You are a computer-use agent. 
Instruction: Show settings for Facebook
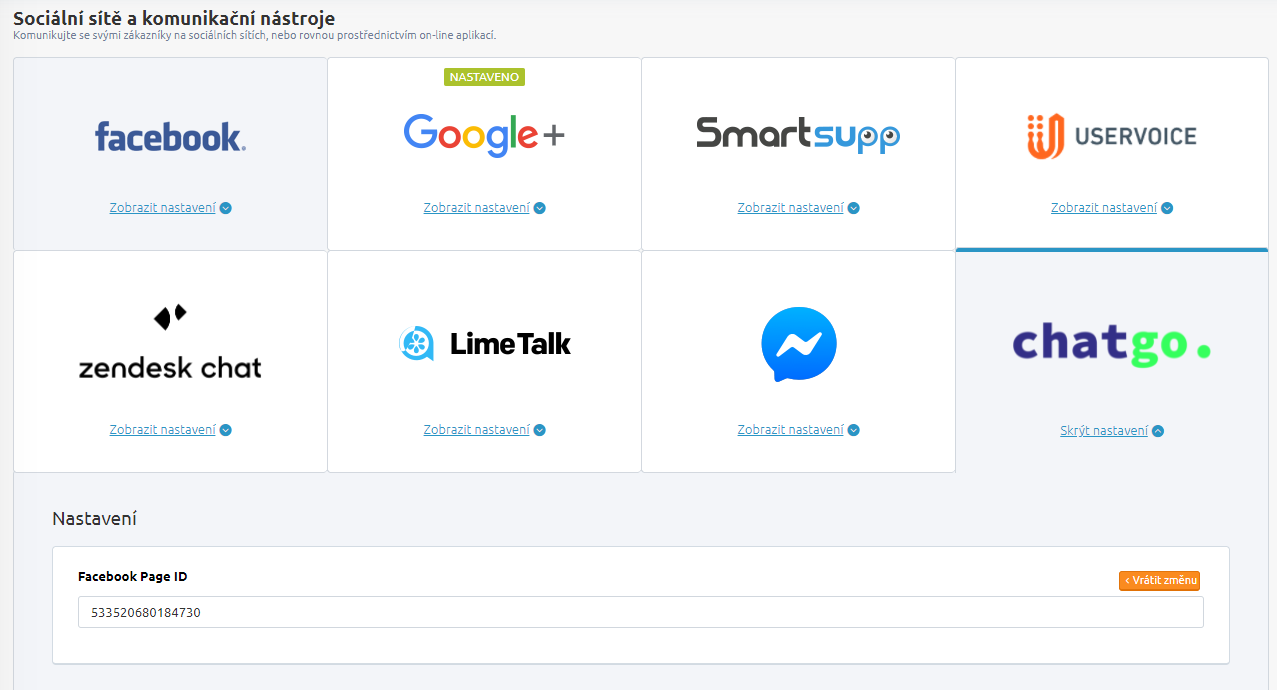click(163, 208)
